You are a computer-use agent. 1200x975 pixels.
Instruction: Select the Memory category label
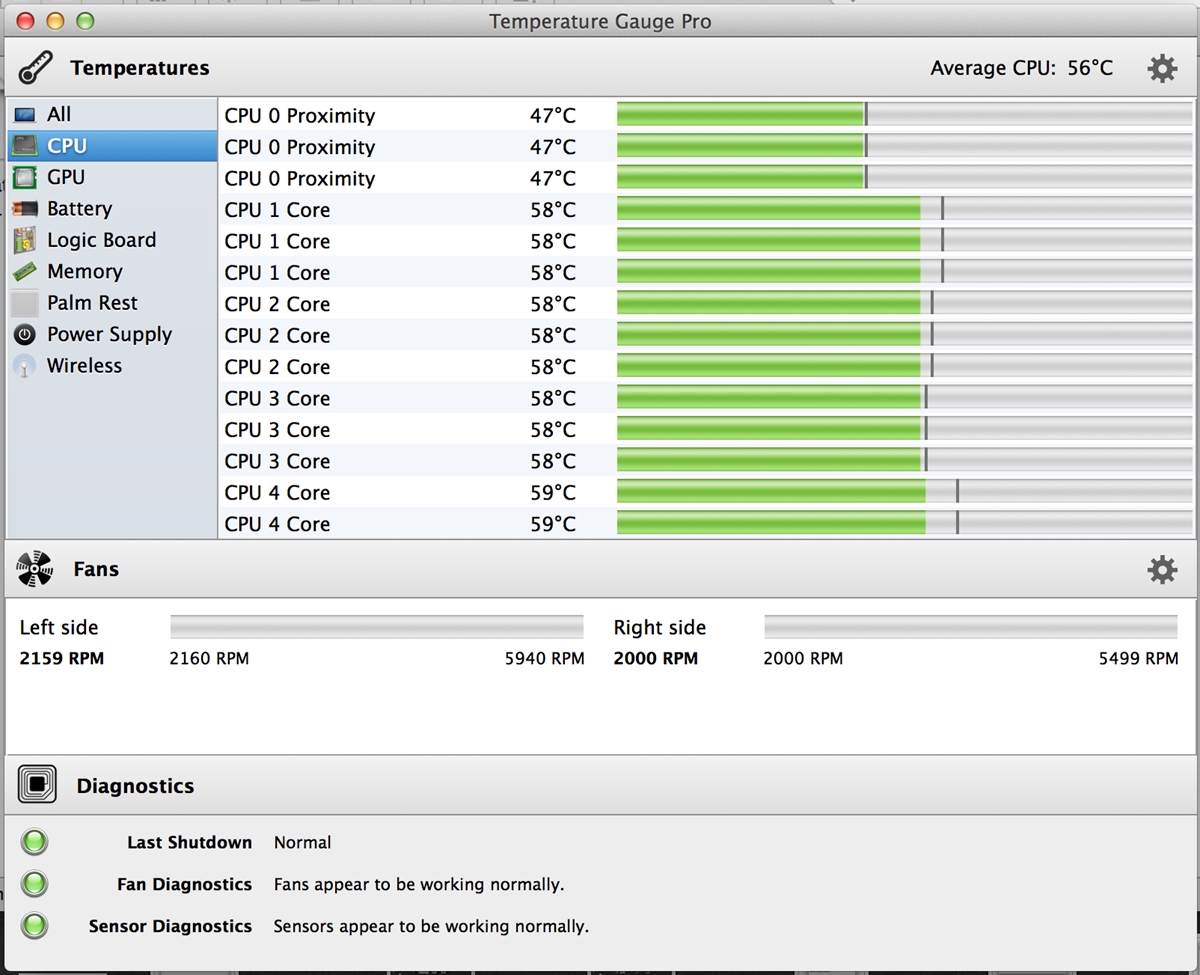coord(85,272)
